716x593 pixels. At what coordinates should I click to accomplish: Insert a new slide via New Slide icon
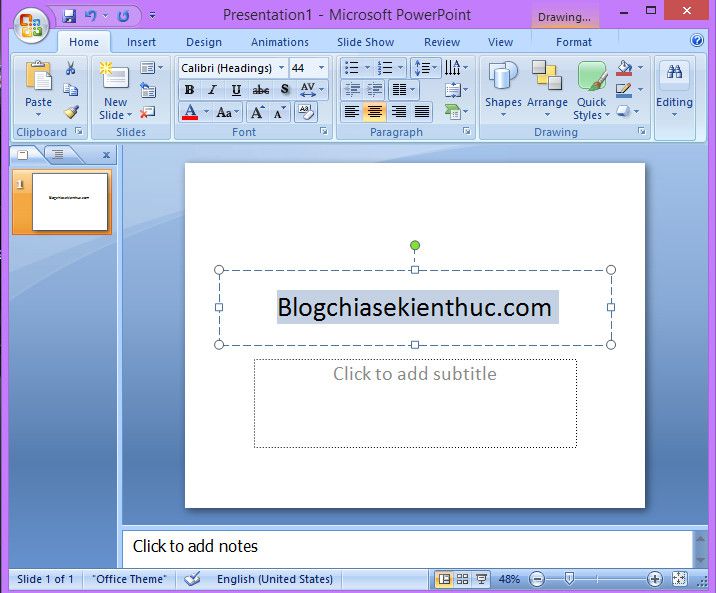115,75
